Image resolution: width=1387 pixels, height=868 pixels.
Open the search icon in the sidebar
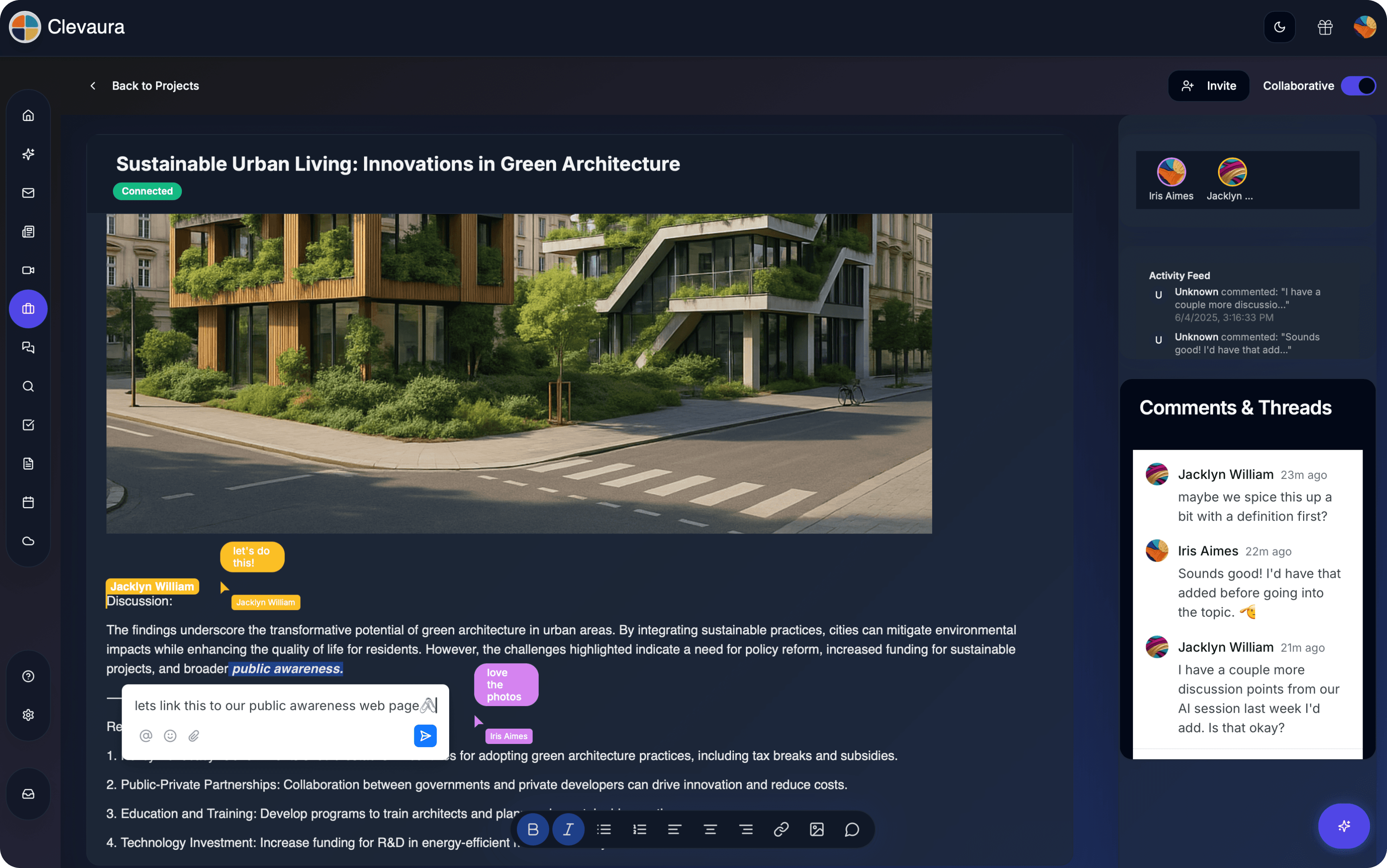pos(28,386)
